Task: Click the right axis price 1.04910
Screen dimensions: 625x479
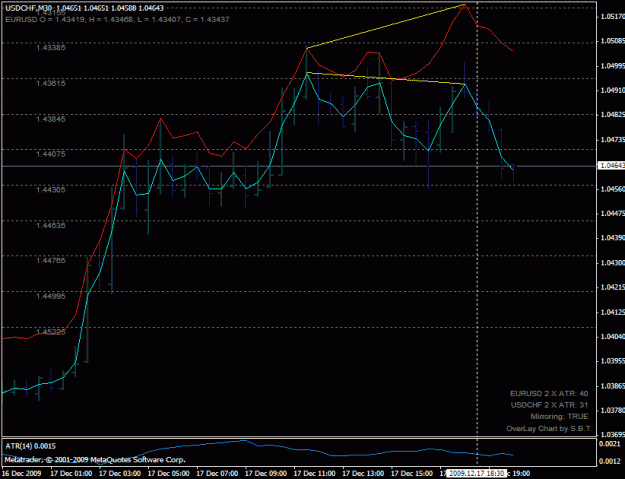Action: (612, 90)
